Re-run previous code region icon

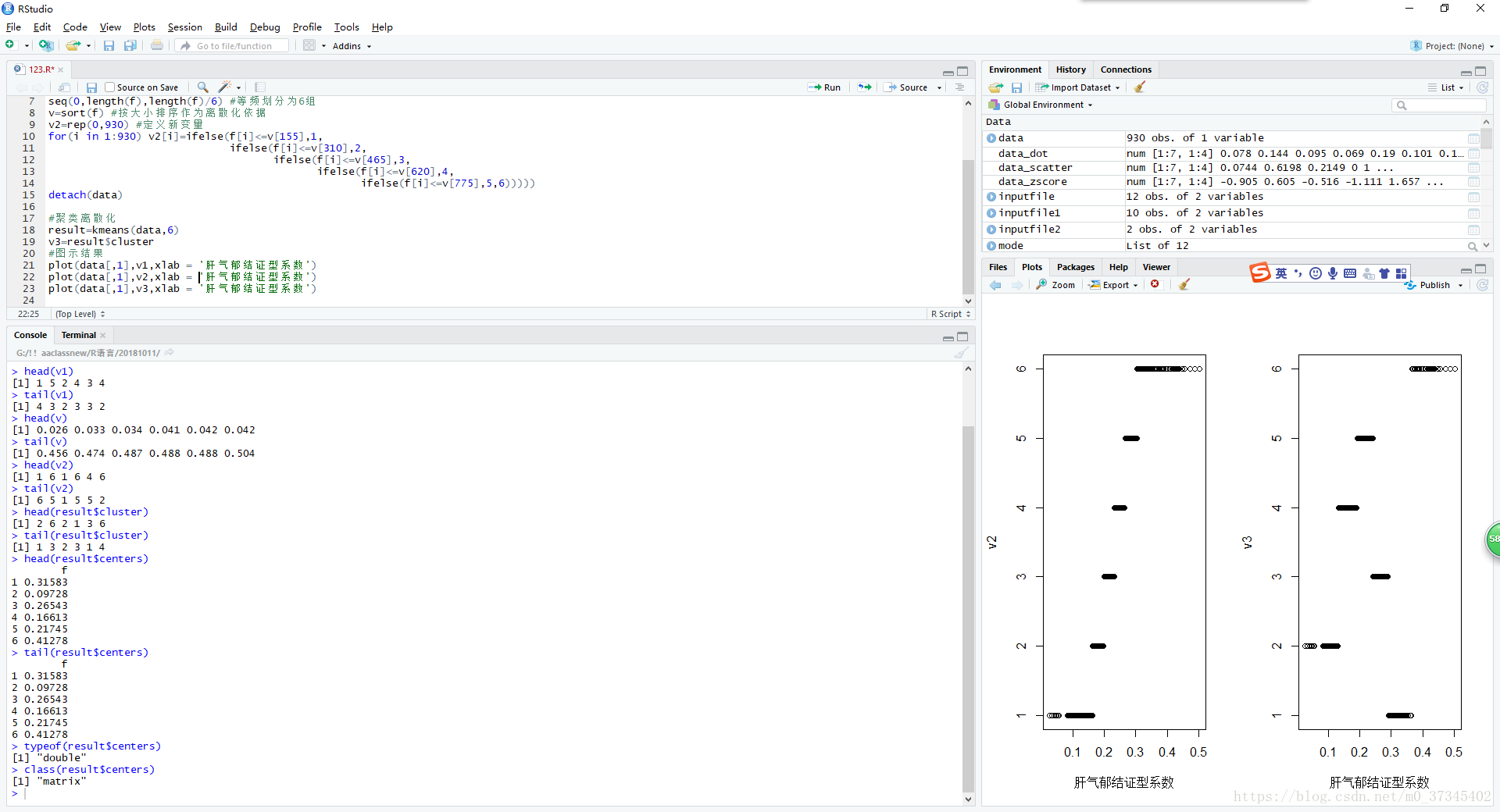(x=865, y=87)
